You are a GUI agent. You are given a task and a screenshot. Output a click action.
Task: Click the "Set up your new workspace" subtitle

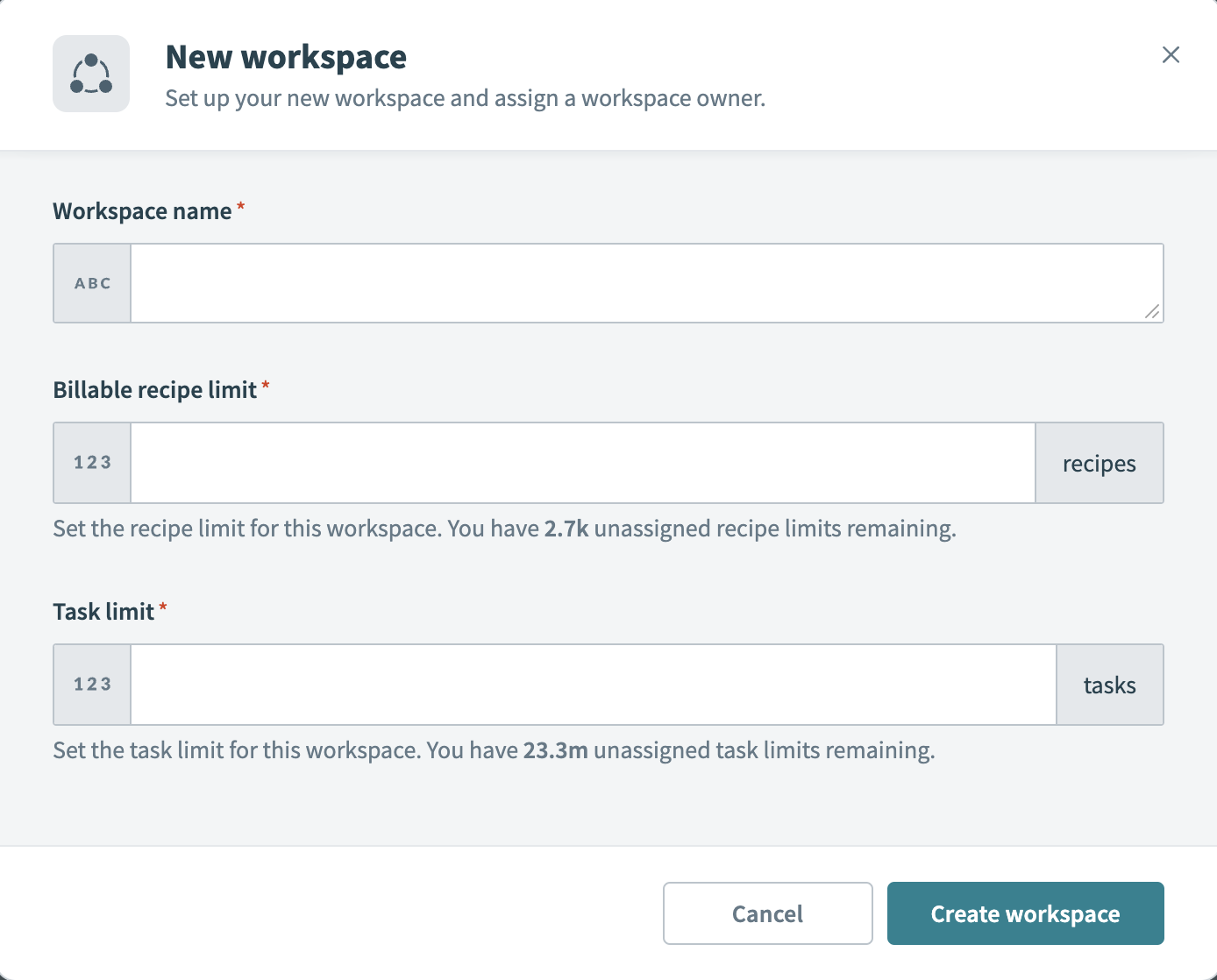coord(465,98)
